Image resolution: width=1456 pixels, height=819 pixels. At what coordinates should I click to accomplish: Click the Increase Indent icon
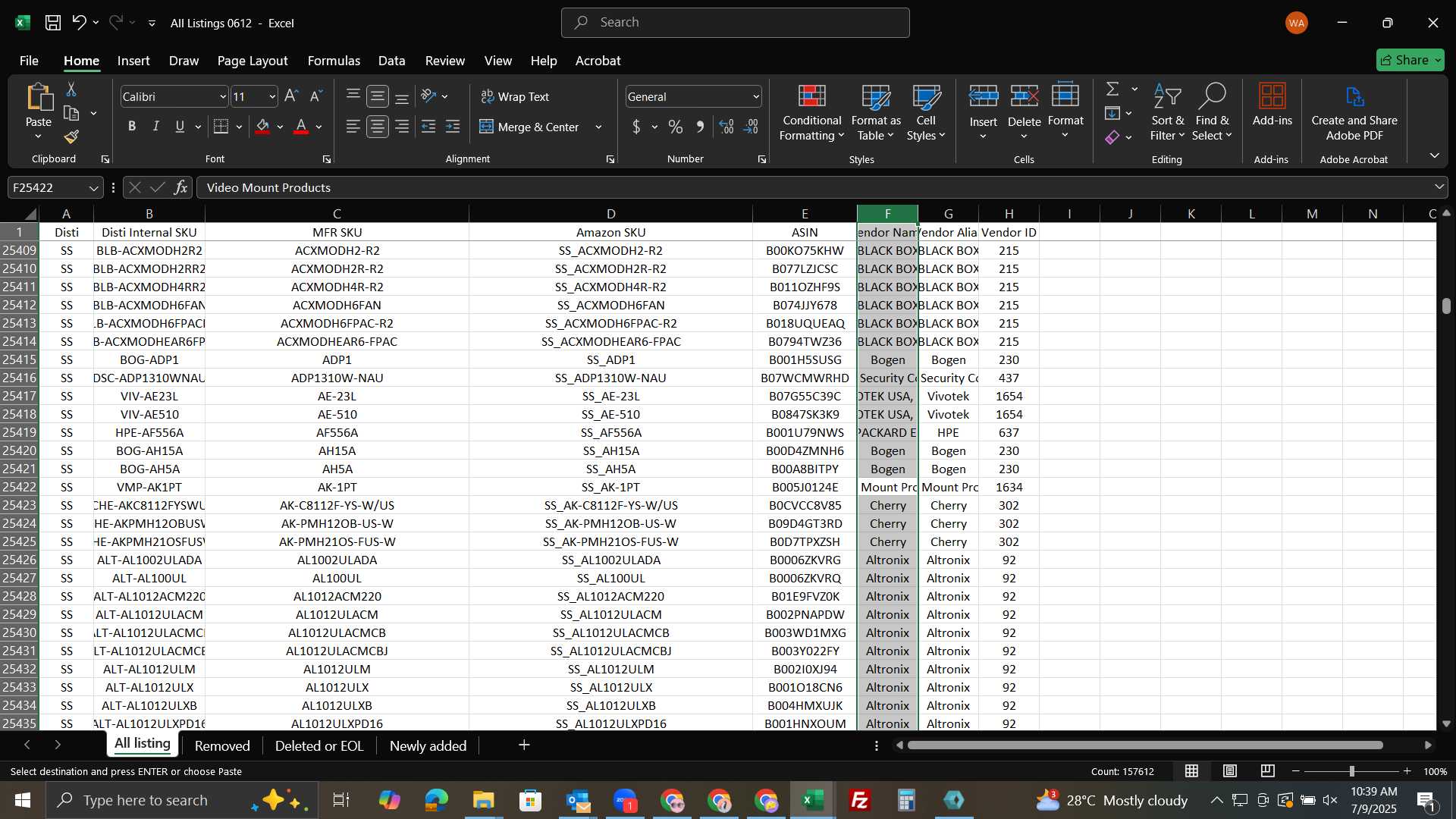[453, 127]
